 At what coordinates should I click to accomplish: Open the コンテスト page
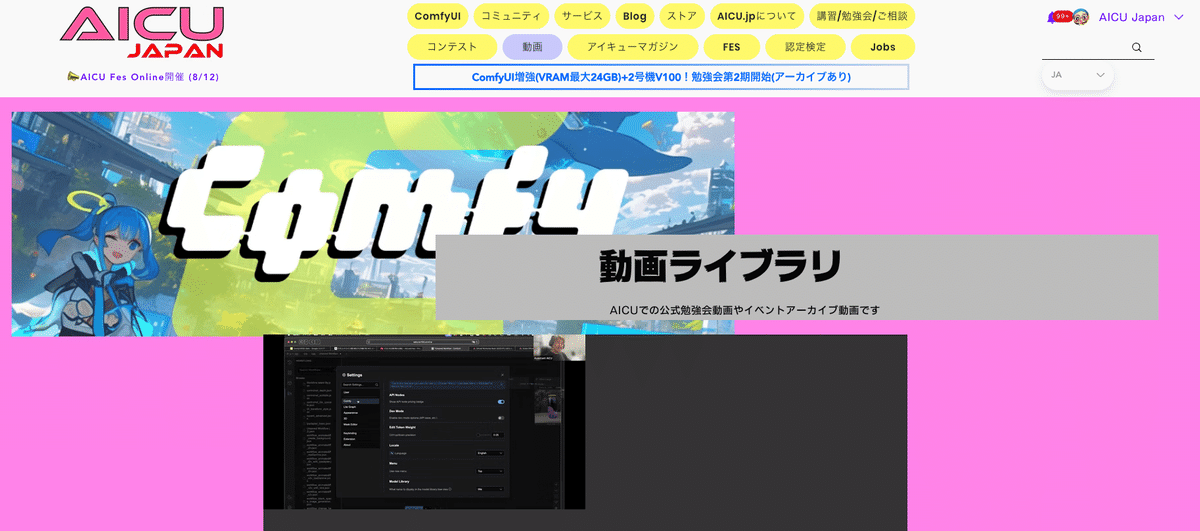click(x=452, y=47)
